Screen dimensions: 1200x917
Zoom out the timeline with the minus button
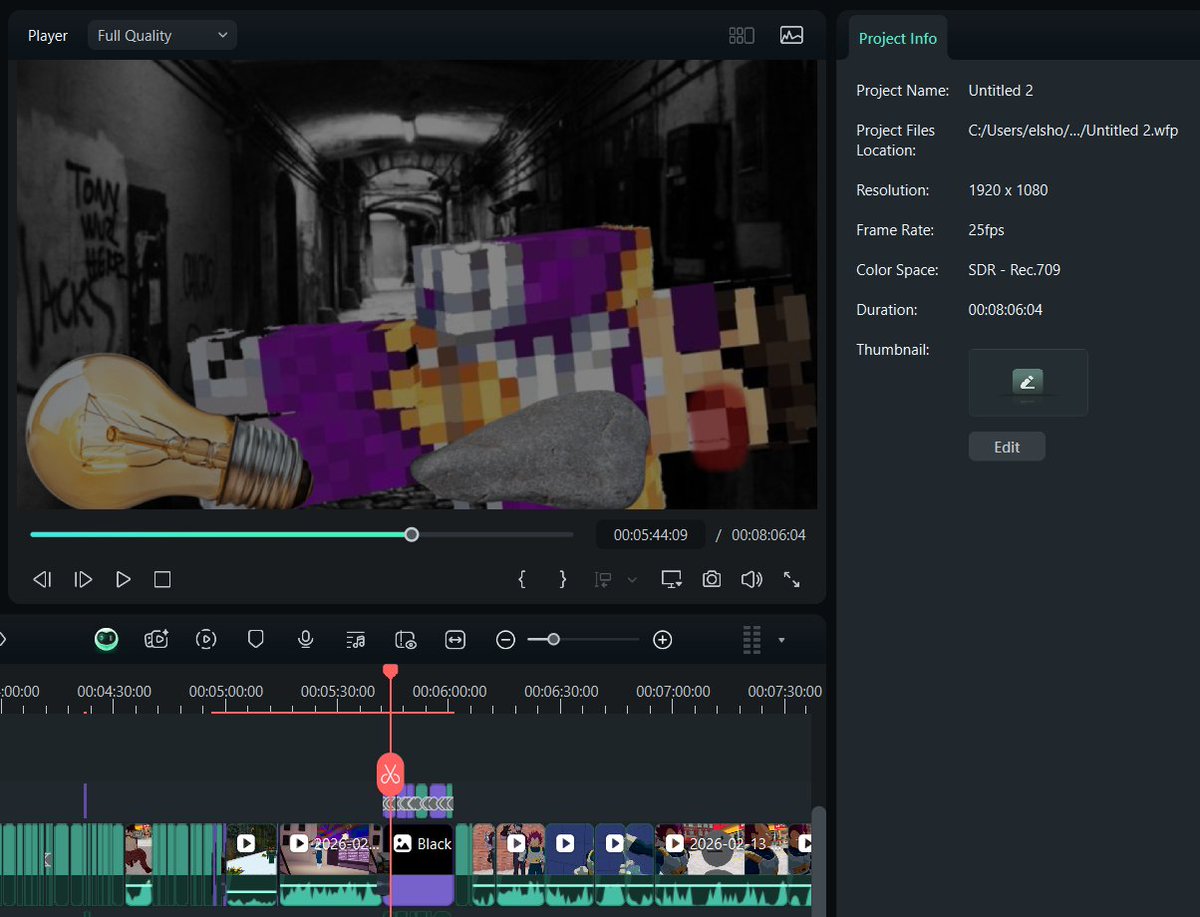coord(506,640)
